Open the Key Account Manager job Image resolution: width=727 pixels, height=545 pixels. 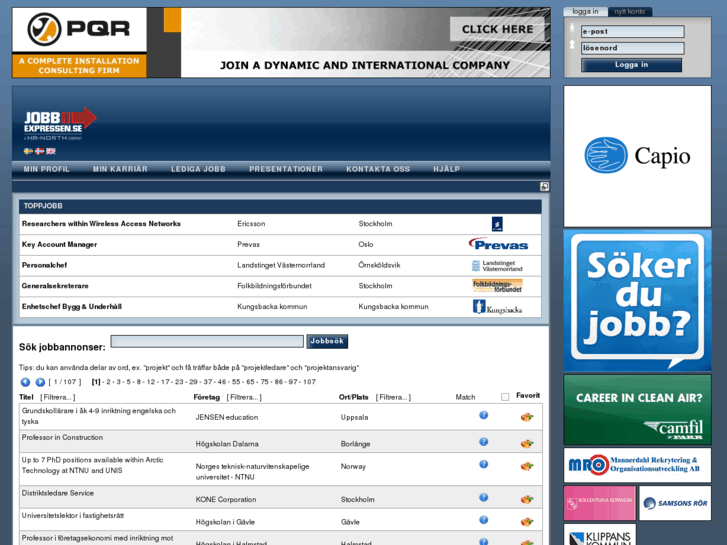point(59,244)
